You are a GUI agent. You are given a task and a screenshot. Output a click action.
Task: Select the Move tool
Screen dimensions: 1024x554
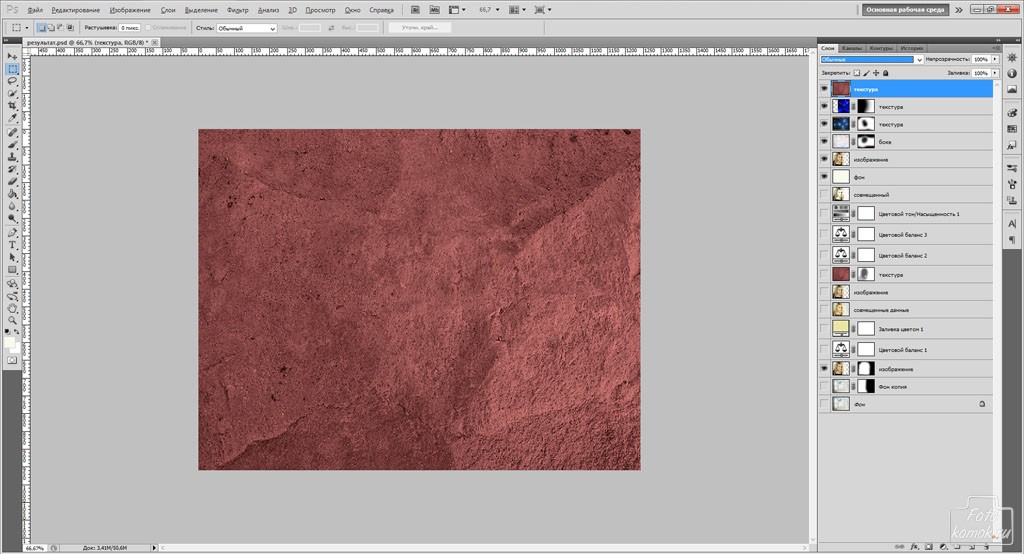click(12, 57)
